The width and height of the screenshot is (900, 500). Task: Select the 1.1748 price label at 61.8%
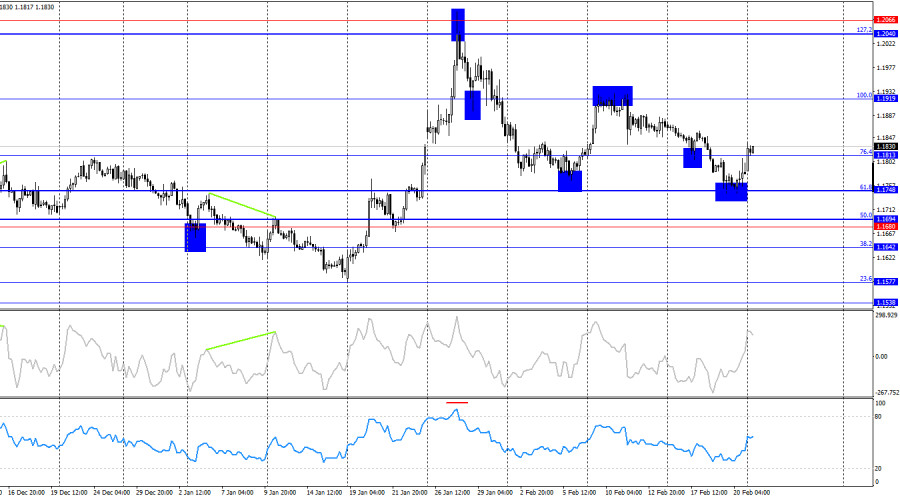point(884,190)
